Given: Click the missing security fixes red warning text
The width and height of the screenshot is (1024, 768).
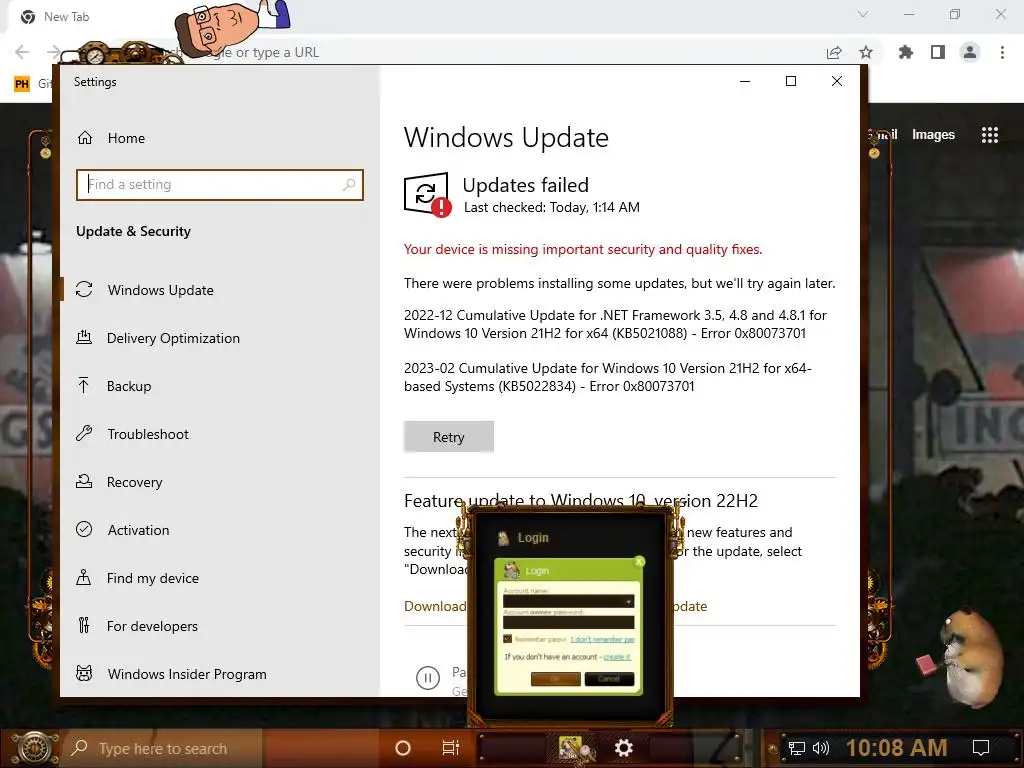Looking at the screenshot, I should [x=583, y=249].
